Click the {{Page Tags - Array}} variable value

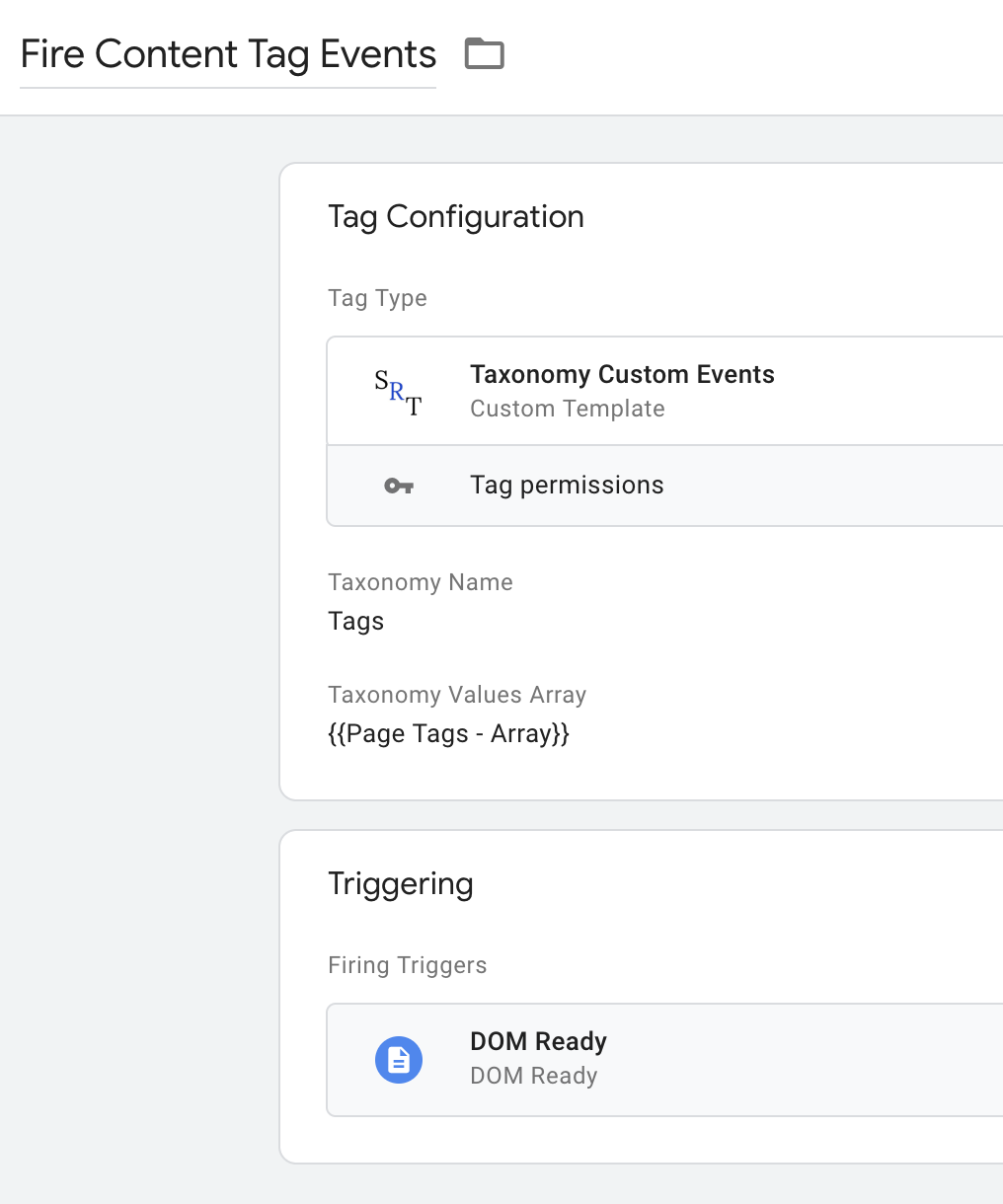tap(448, 733)
